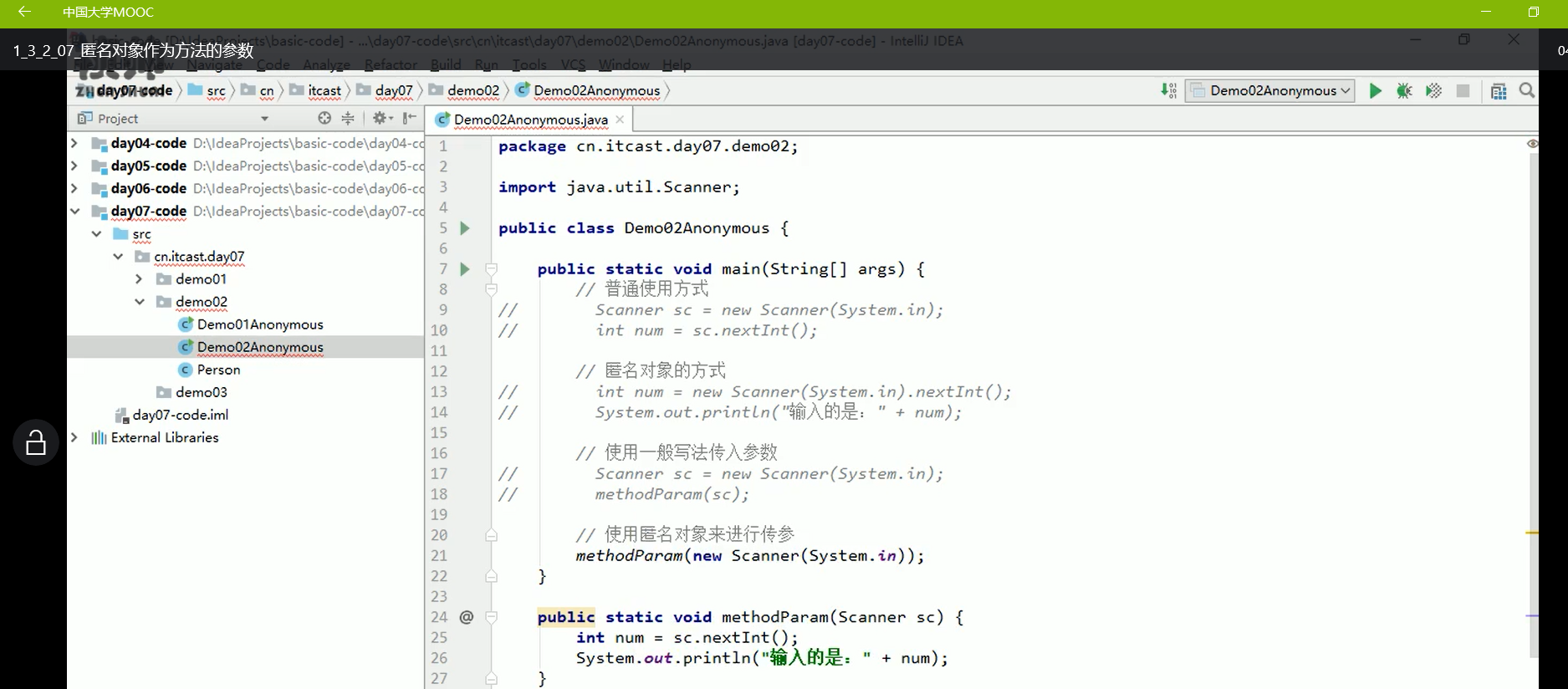This screenshot has height=689, width=1568.
Task: Select Person class in project tree
Action: point(218,370)
